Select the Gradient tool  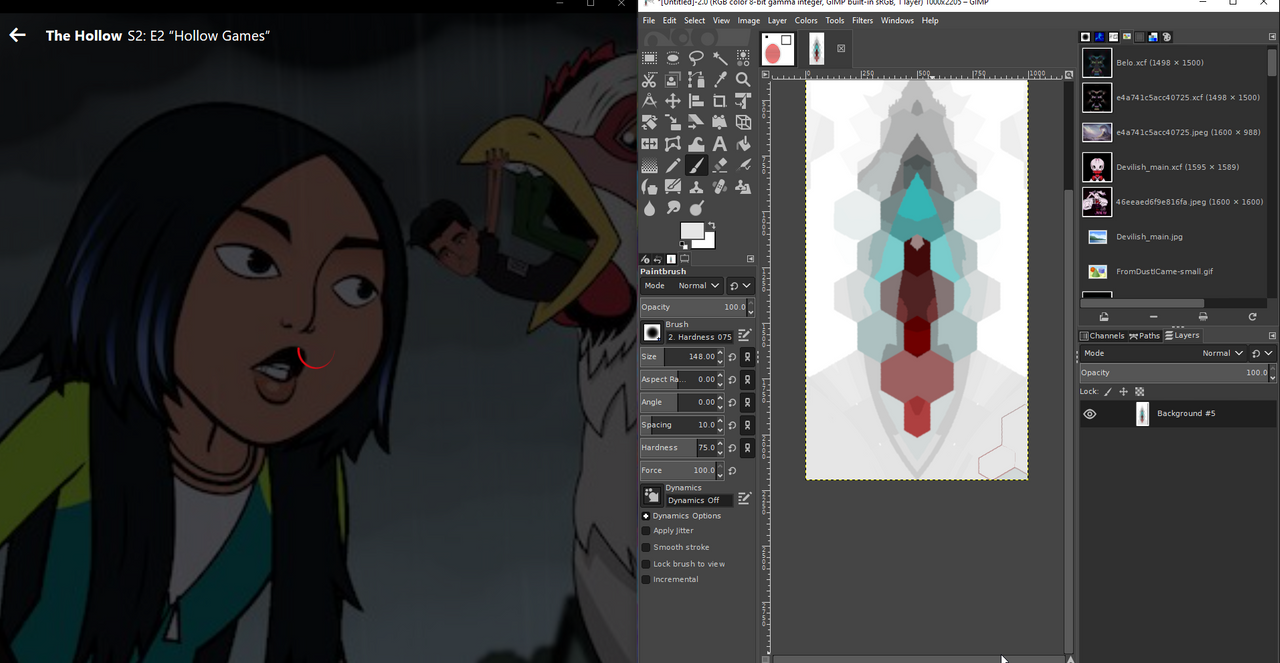[649, 166]
